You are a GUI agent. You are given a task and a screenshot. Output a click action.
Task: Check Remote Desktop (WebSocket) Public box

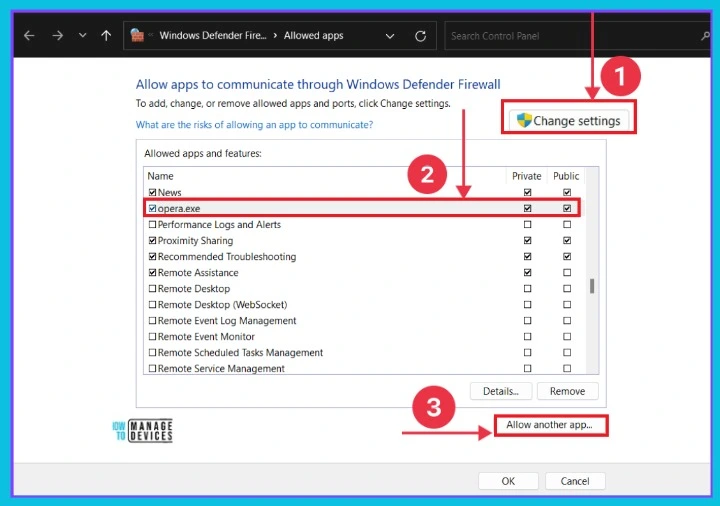click(x=567, y=304)
